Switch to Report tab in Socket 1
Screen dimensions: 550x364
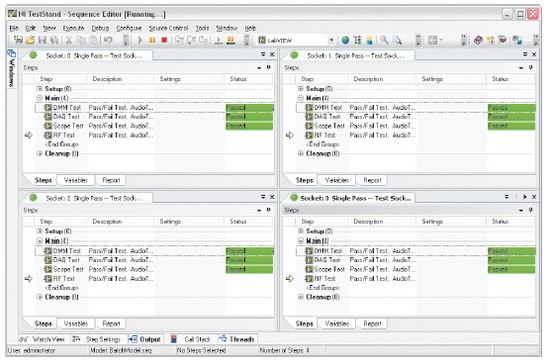[x=372, y=180]
